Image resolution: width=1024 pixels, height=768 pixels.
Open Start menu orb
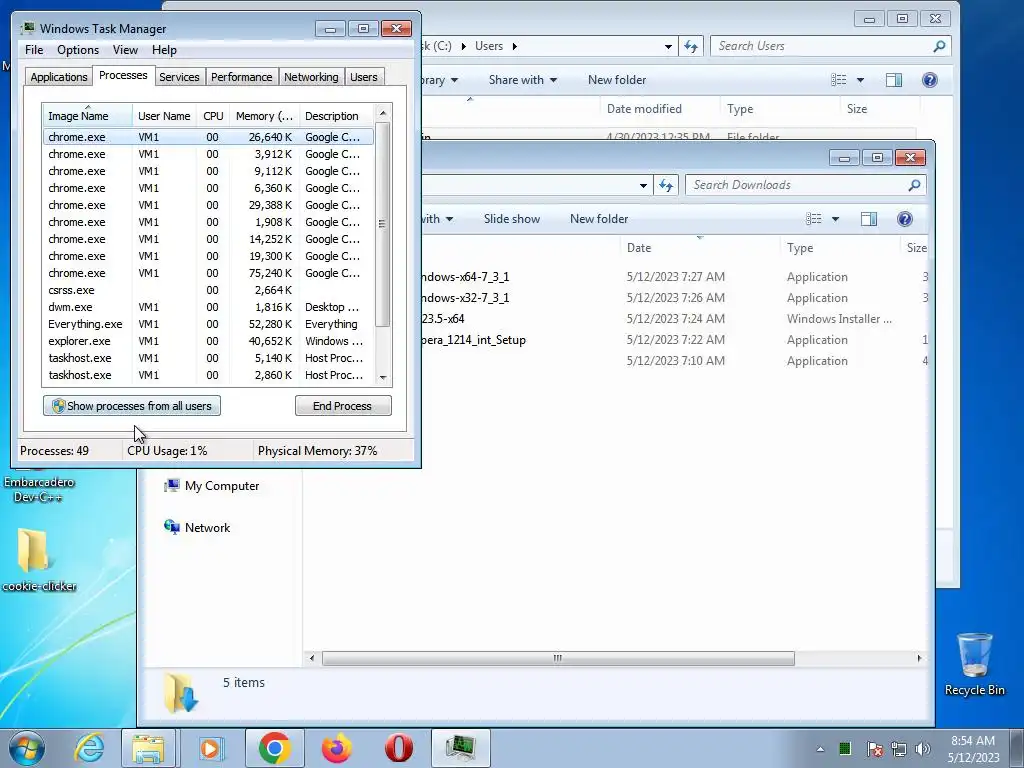[27, 748]
